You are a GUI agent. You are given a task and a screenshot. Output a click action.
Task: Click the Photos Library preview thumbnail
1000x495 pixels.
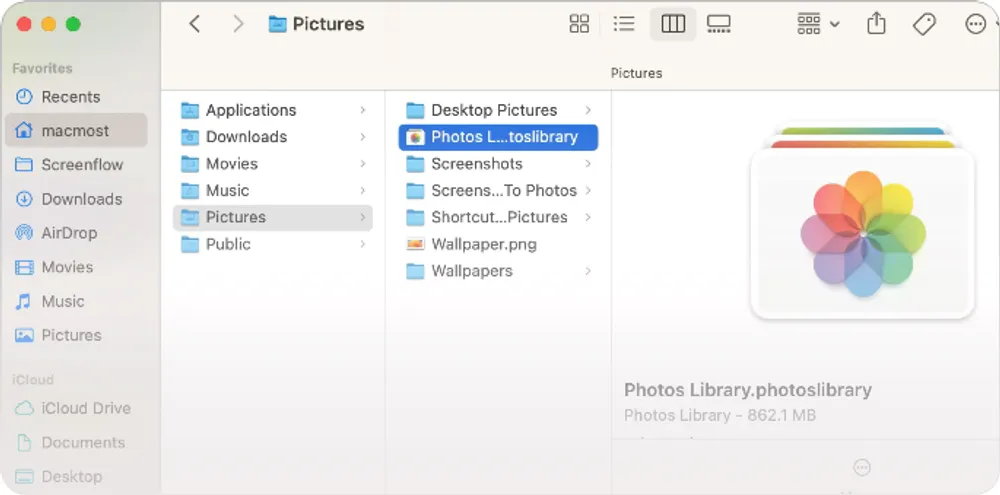[x=862, y=234]
